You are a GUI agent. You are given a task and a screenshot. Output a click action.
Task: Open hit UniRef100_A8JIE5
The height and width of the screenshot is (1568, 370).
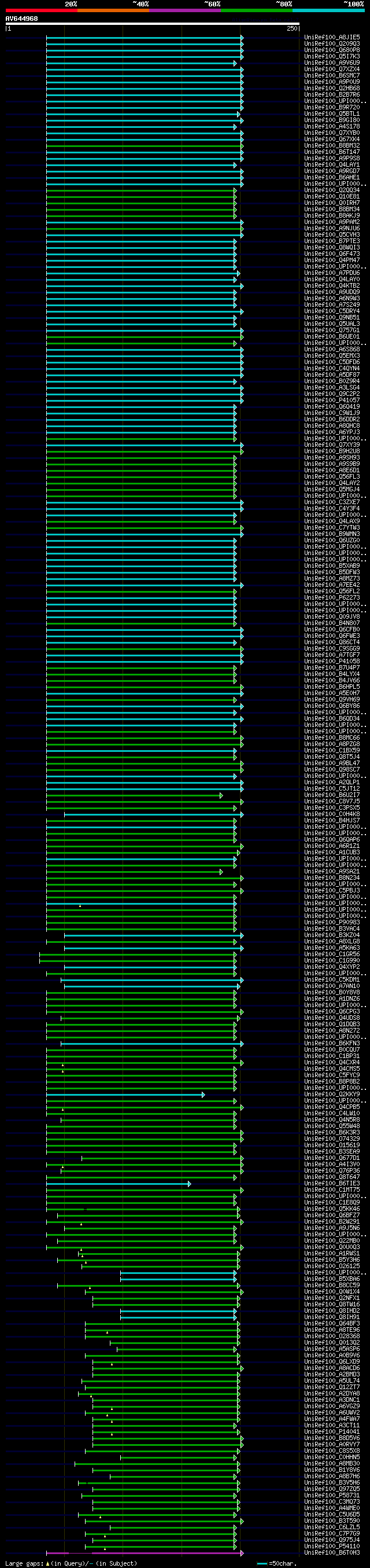(332, 38)
